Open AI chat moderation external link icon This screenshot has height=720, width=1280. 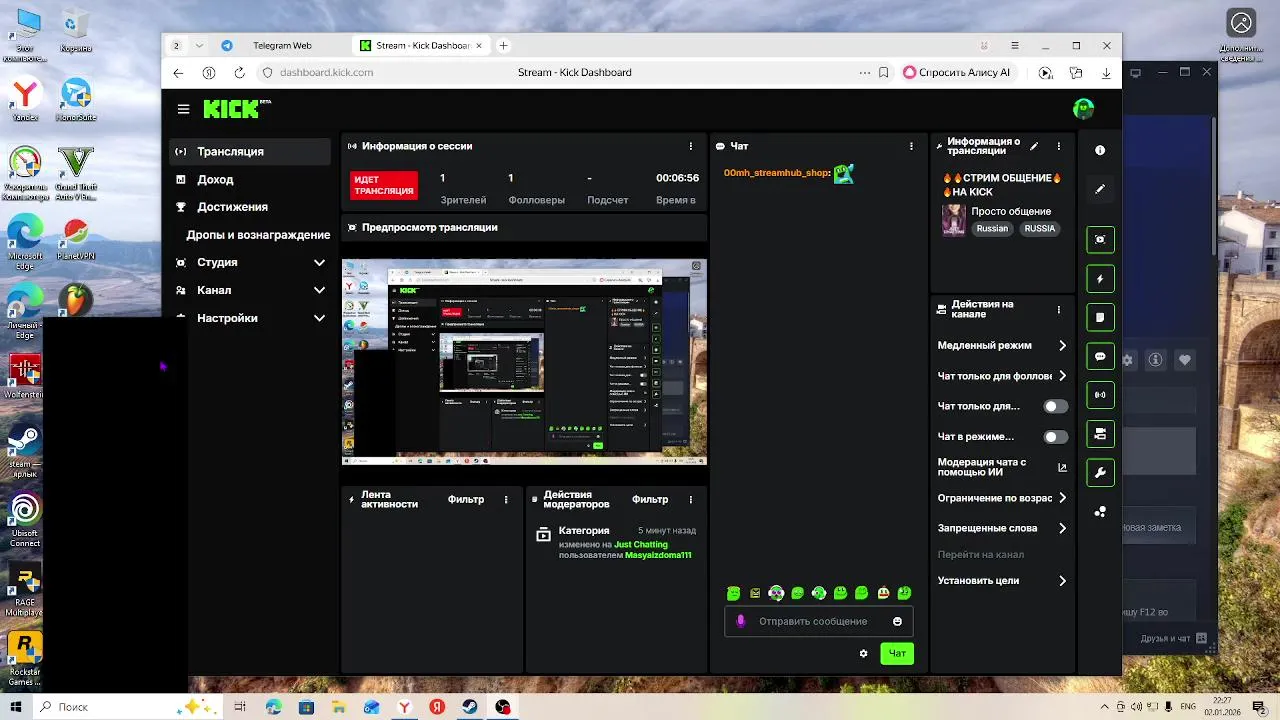(1062, 467)
